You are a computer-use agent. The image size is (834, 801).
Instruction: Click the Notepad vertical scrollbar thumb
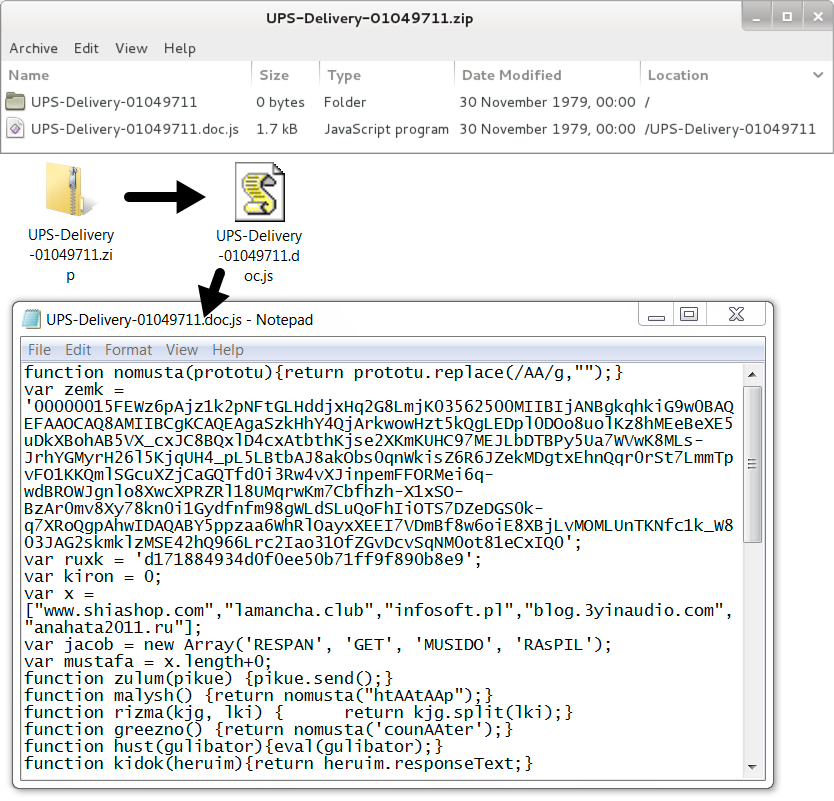pyautogui.click(x=752, y=464)
